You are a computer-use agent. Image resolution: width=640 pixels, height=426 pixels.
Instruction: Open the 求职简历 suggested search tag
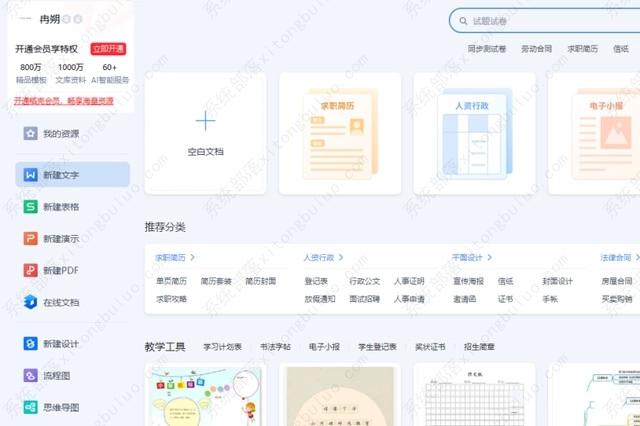tap(582, 49)
